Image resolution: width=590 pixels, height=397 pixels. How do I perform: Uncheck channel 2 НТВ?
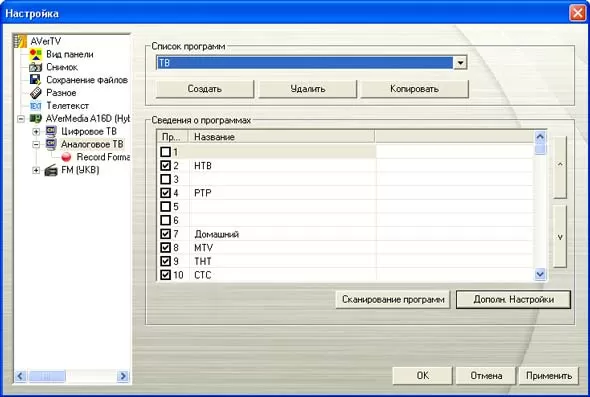[165, 165]
